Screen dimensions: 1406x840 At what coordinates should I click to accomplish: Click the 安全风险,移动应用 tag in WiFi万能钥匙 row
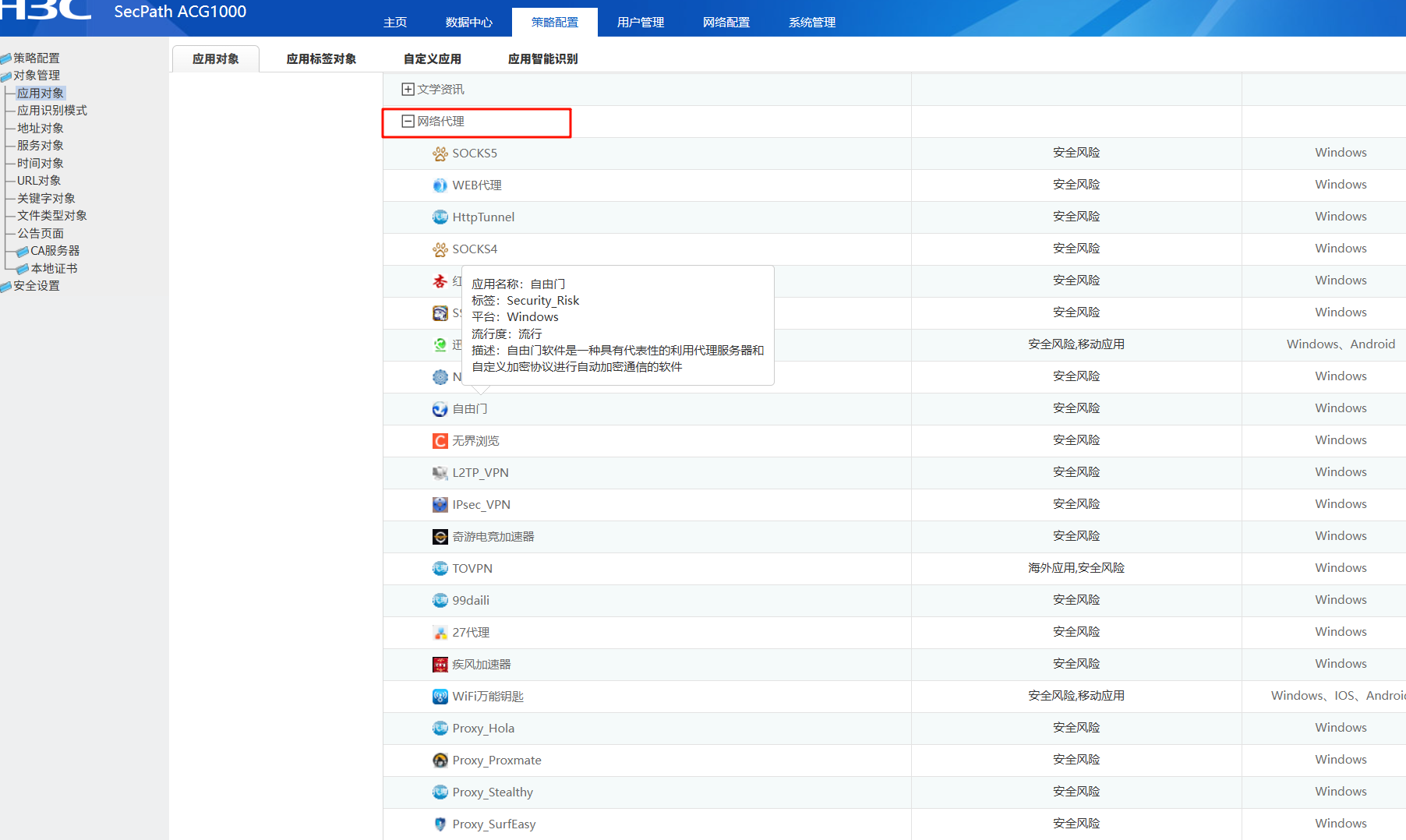pyautogui.click(x=1076, y=696)
